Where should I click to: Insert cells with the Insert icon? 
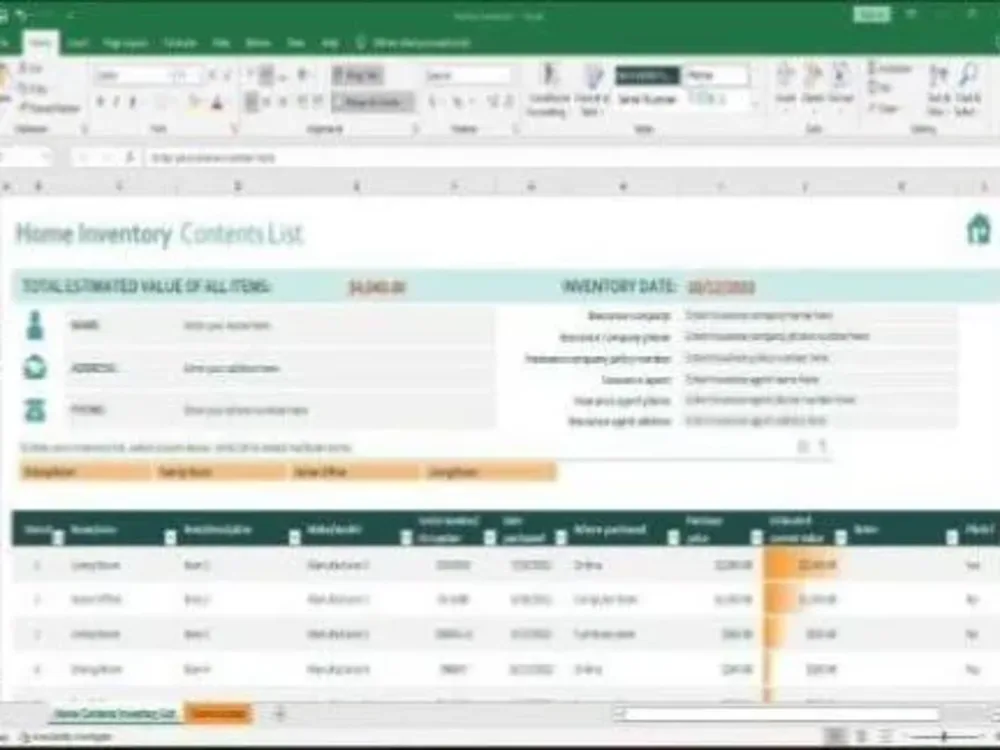click(786, 84)
